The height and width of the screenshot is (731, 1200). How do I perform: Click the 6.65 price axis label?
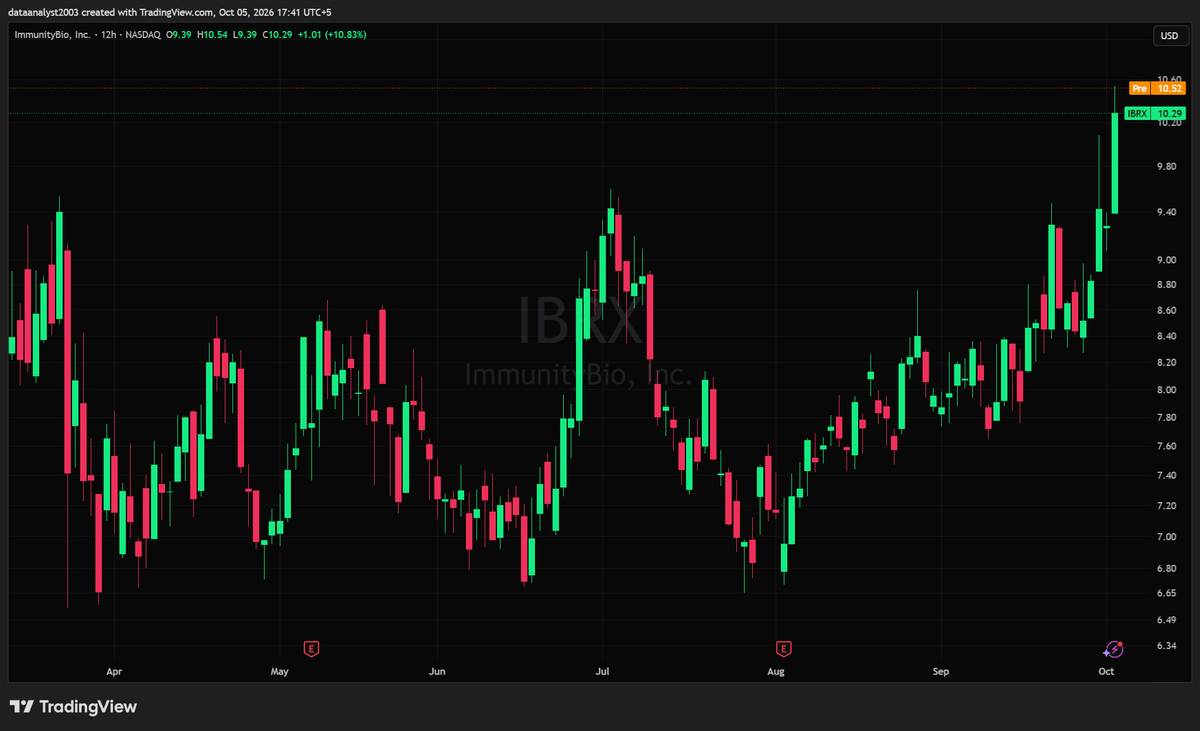(x=1167, y=593)
